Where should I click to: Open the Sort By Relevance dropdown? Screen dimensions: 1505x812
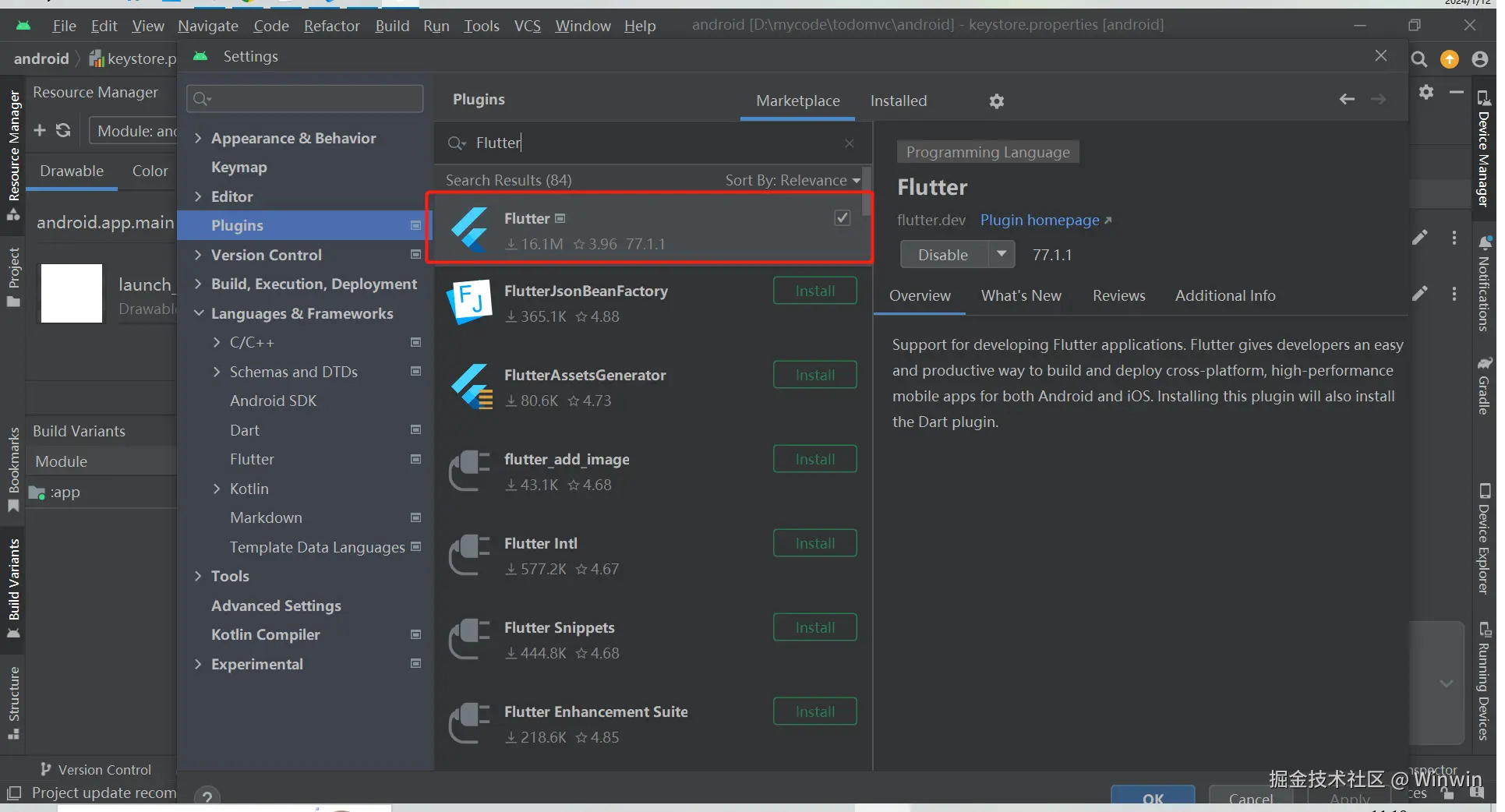pos(793,181)
